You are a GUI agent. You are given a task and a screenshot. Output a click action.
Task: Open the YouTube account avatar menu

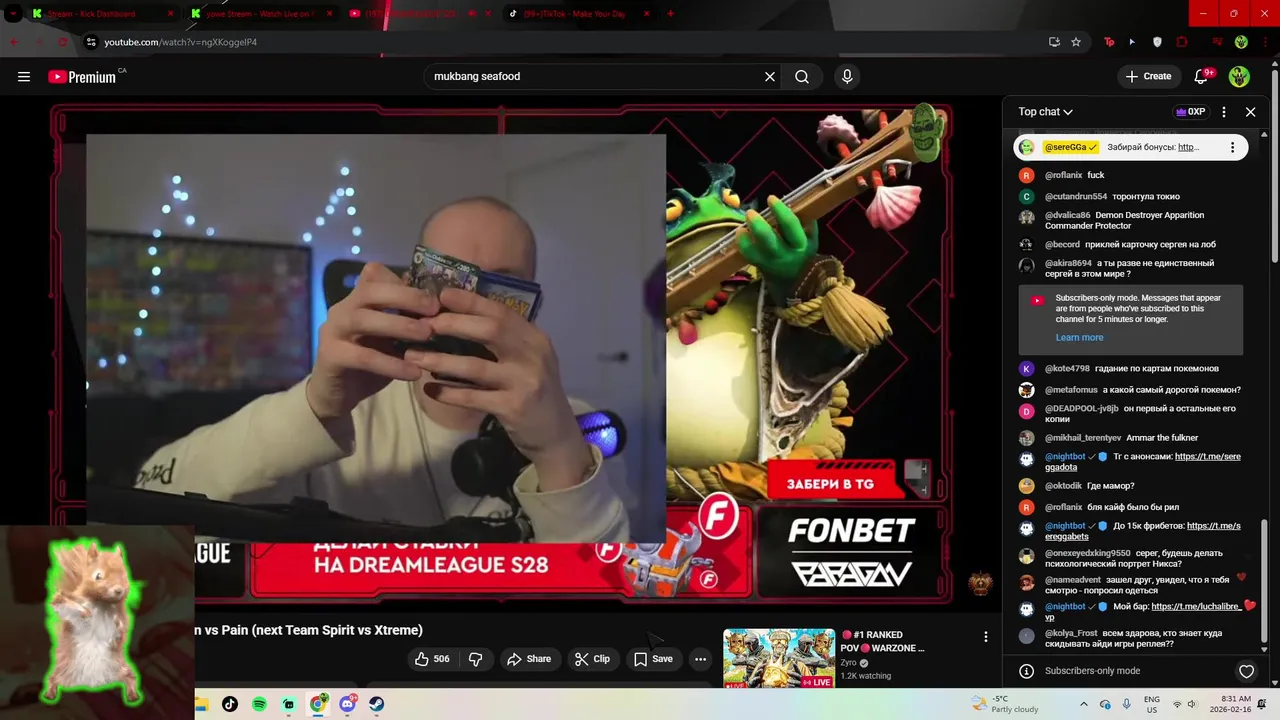[x=1239, y=76]
